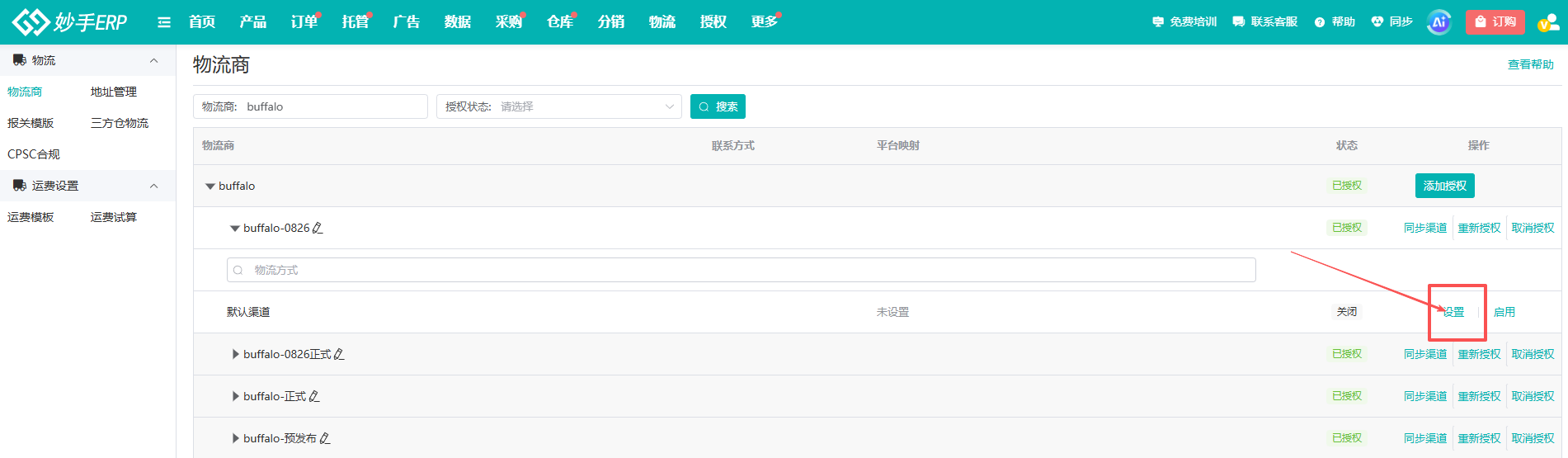Click the hamburger menu icon in the header
Image resolution: width=1568 pixels, height=458 pixels.
click(x=164, y=22)
